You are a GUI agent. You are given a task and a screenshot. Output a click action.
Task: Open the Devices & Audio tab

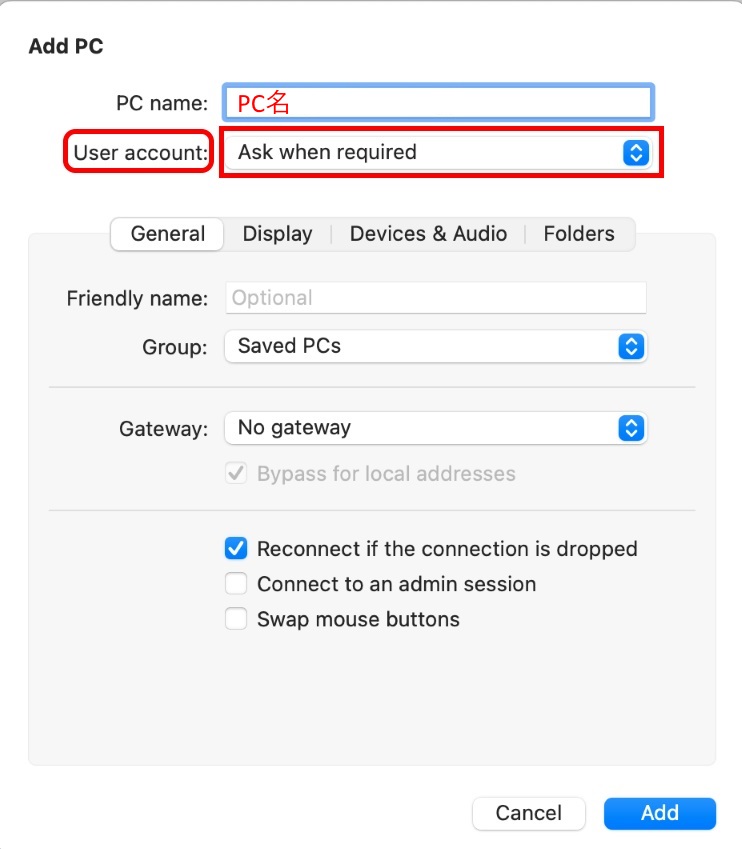click(x=428, y=234)
